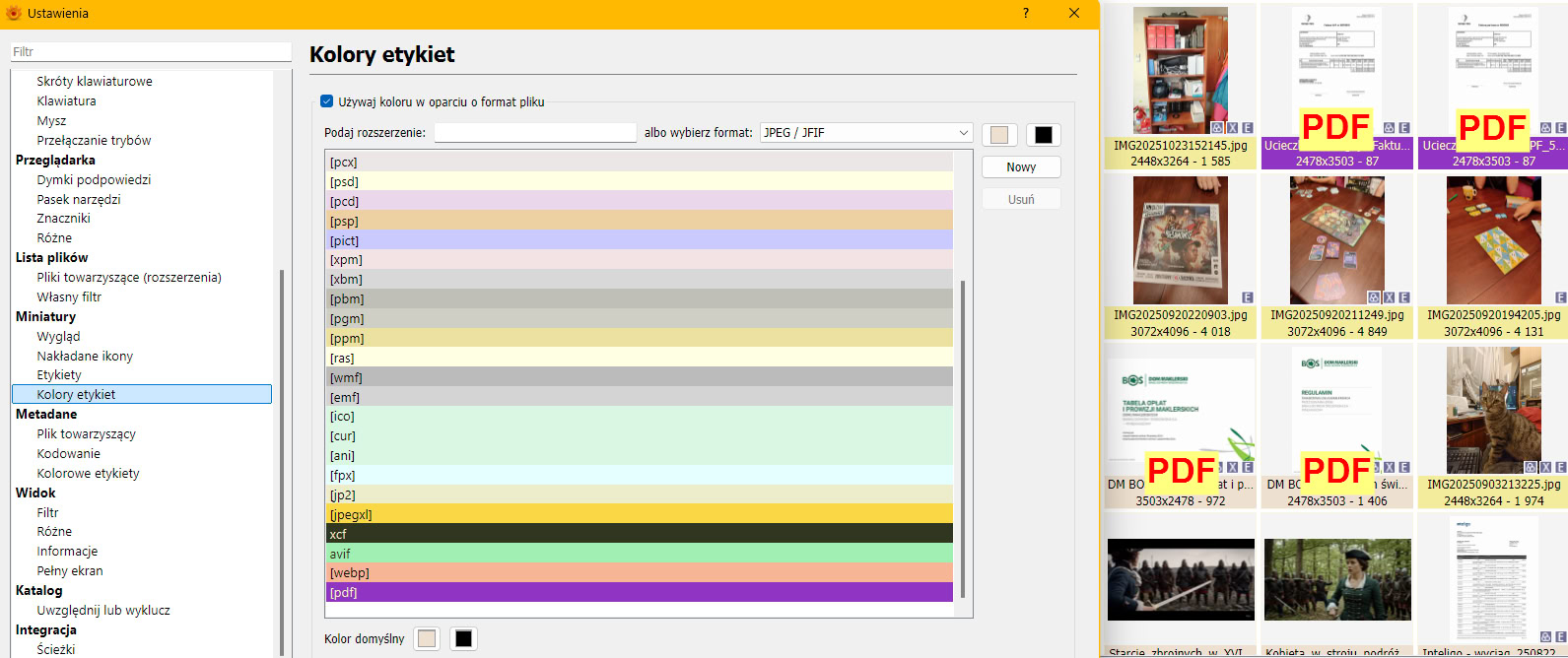Click the XMP badge on the cat photo thumbnail

1545,467
